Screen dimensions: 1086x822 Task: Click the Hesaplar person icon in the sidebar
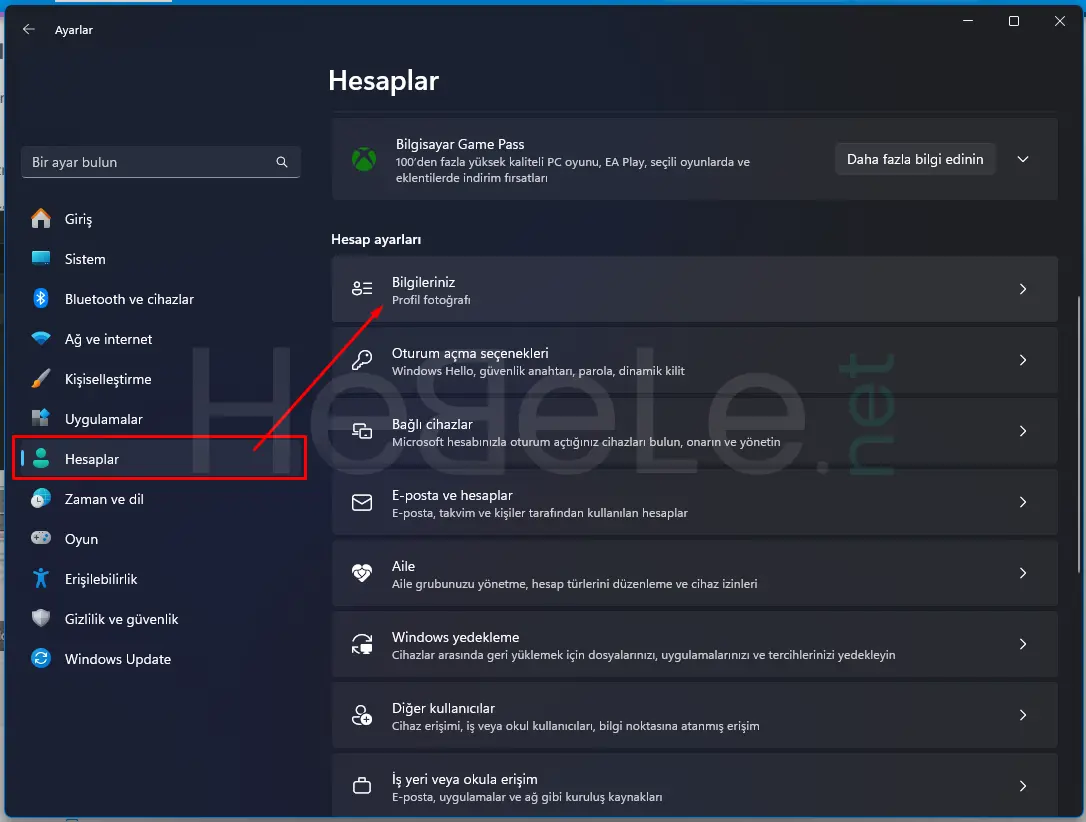pyautogui.click(x=41, y=458)
